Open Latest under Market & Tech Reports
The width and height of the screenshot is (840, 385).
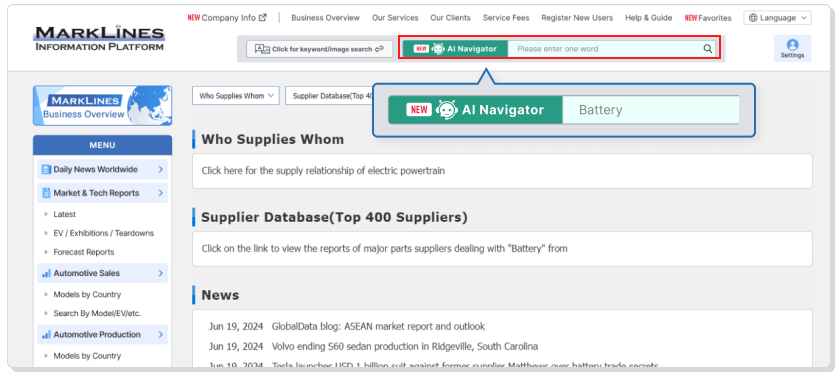(x=64, y=214)
